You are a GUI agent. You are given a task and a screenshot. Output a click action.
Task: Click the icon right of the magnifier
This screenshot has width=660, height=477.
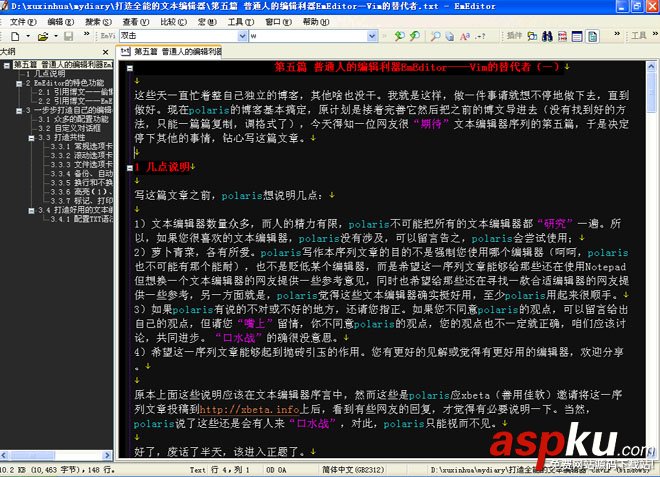[x=450, y=36]
